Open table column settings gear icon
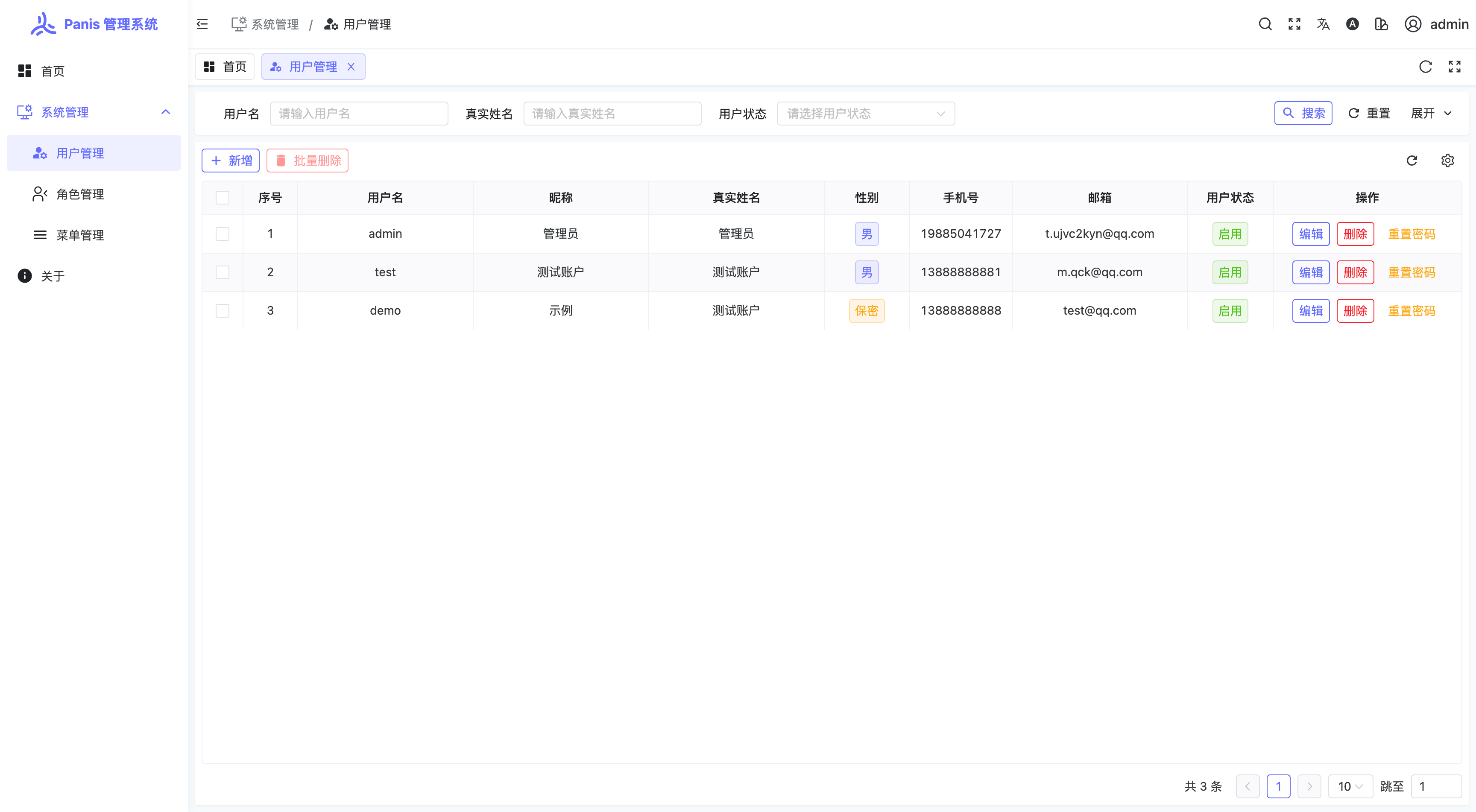 coord(1447,161)
